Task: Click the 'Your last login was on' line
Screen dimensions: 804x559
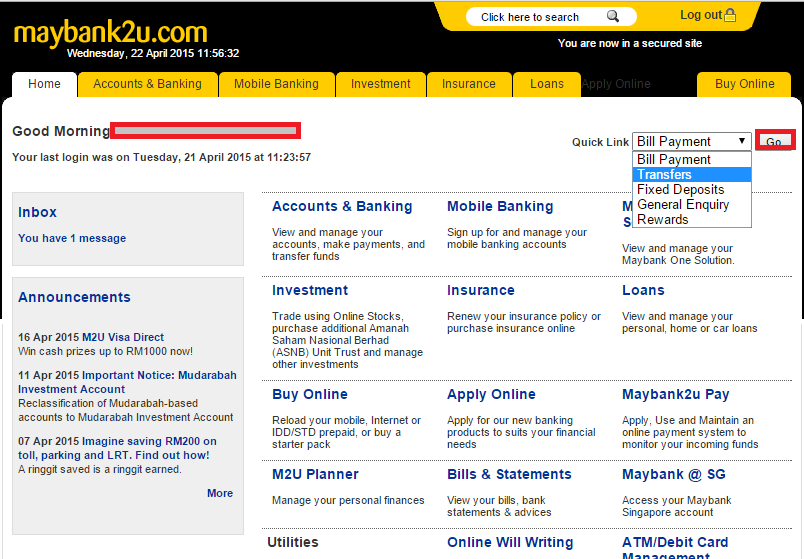Action: coord(162,157)
